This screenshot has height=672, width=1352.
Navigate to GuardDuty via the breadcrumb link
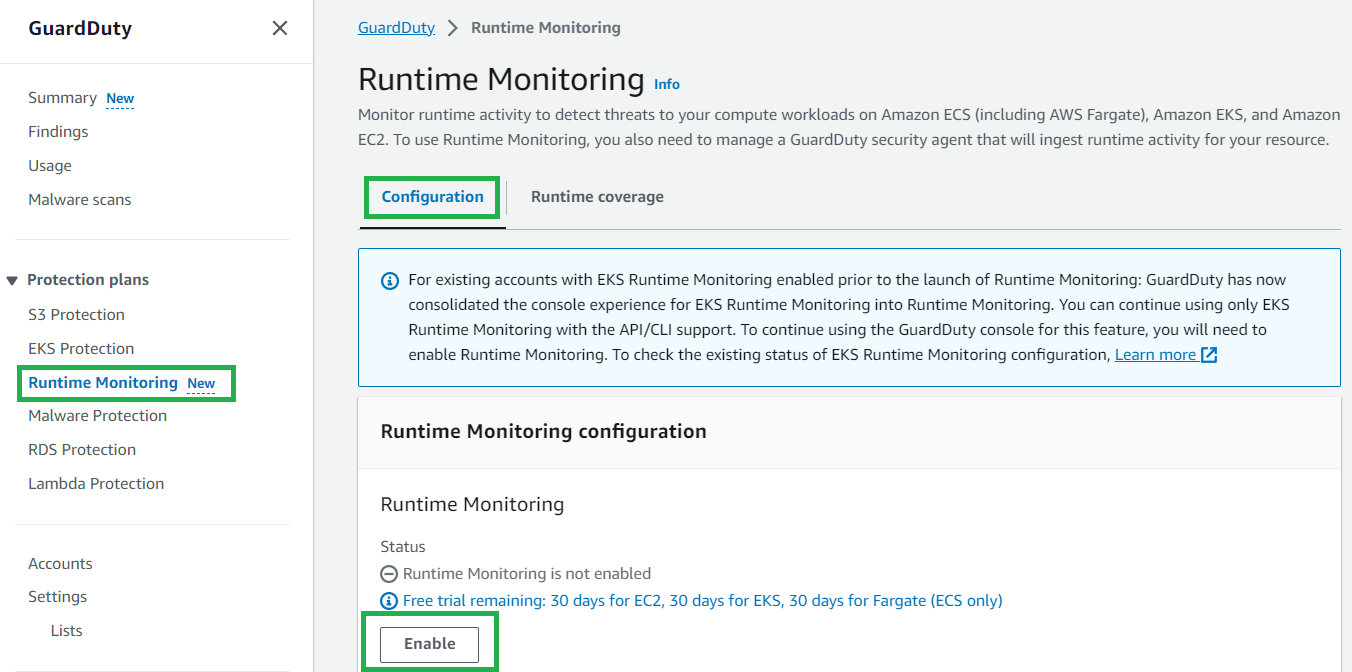pos(395,27)
